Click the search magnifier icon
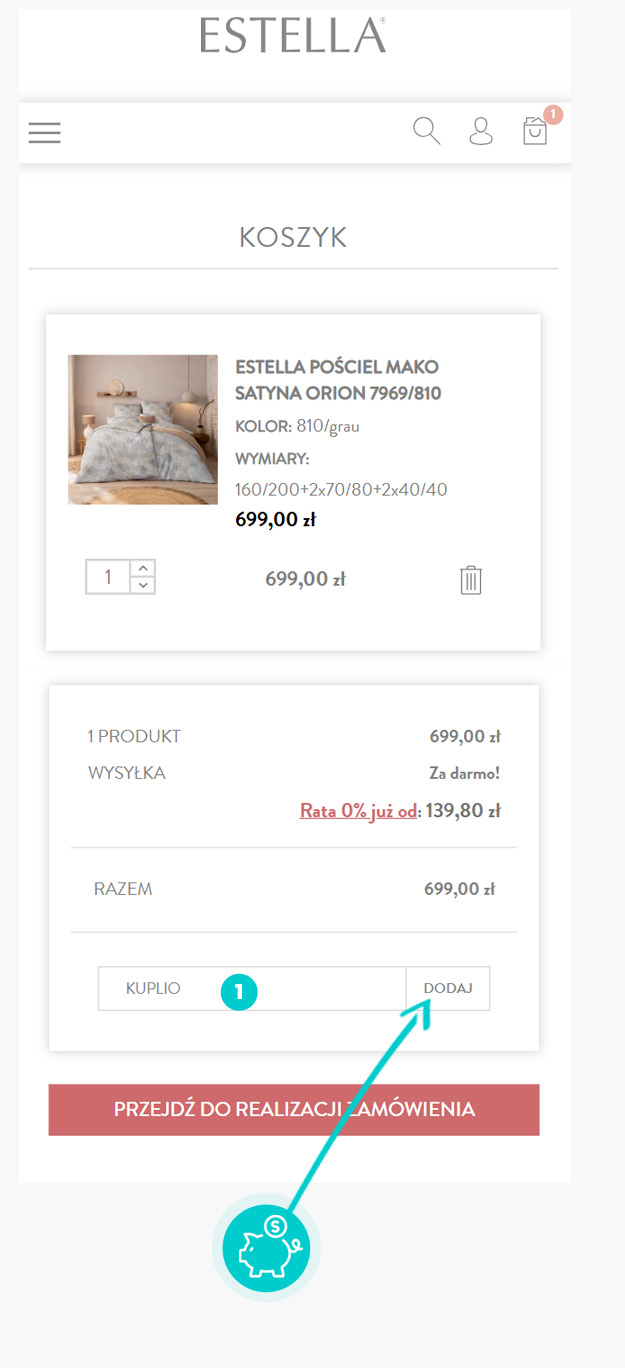The height and width of the screenshot is (1368, 625). click(427, 131)
